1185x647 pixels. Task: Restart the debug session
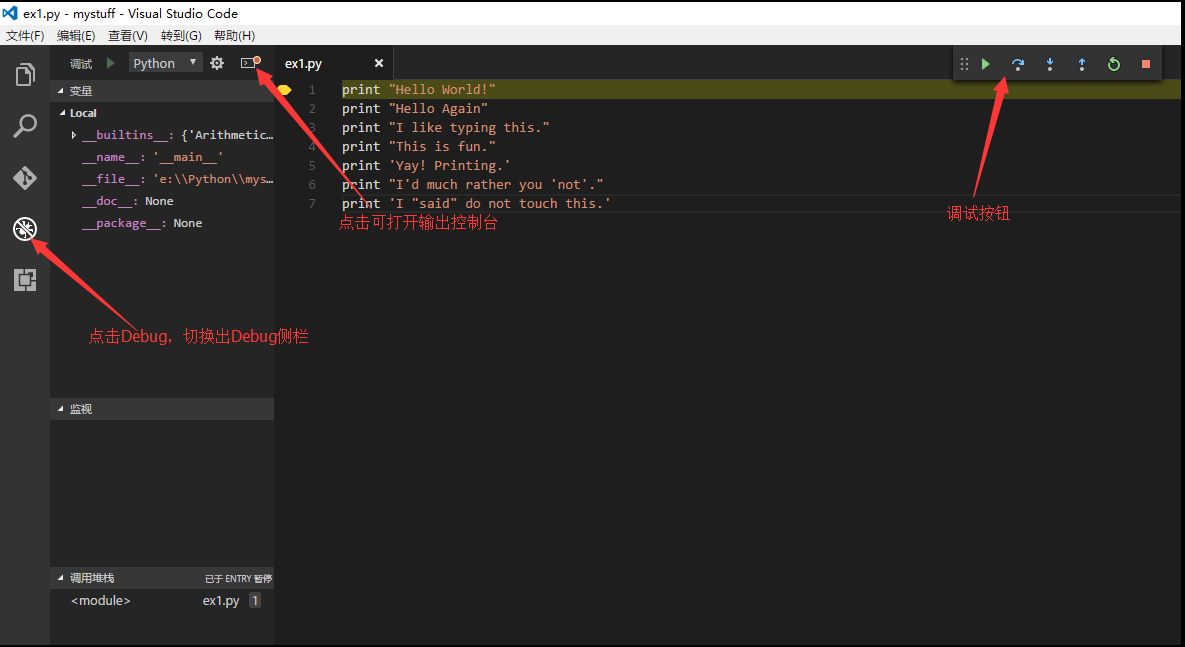[x=1113, y=64]
